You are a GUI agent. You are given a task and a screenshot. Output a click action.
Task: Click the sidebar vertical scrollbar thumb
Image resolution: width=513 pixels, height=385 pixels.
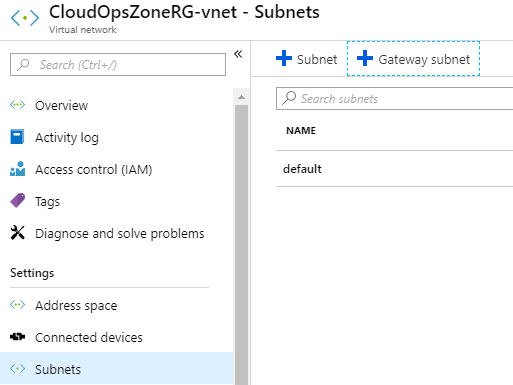(241, 245)
